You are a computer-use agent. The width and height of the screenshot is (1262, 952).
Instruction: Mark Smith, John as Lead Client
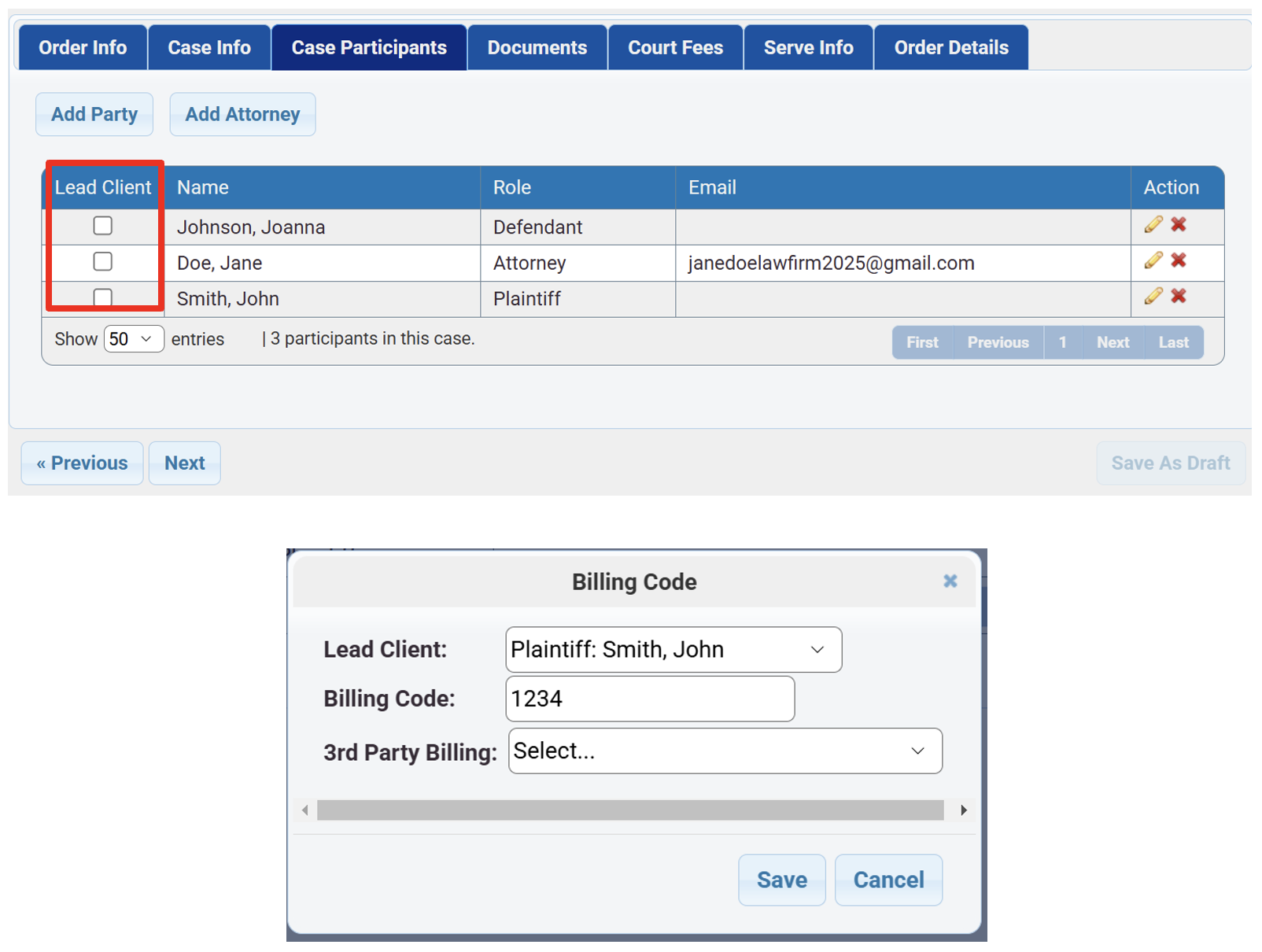click(x=102, y=297)
